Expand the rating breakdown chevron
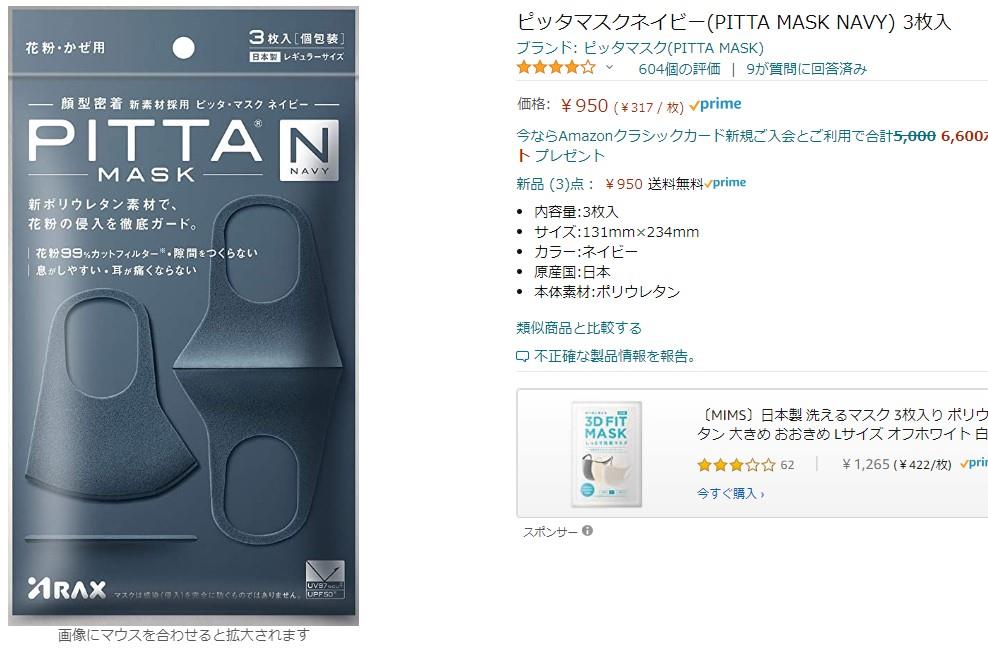 [x=609, y=67]
